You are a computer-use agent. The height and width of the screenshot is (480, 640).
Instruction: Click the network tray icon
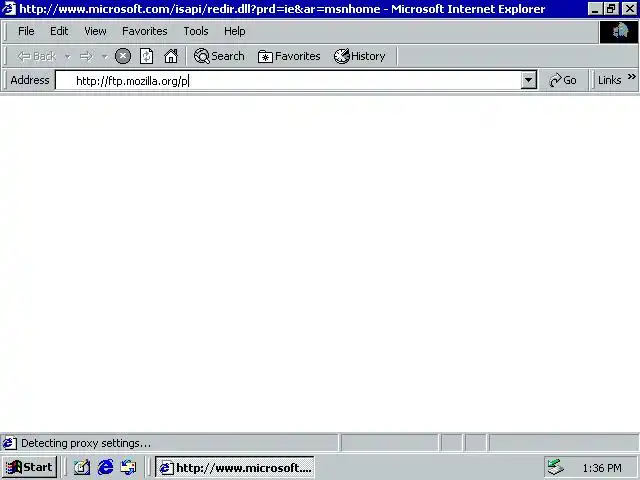(556, 467)
